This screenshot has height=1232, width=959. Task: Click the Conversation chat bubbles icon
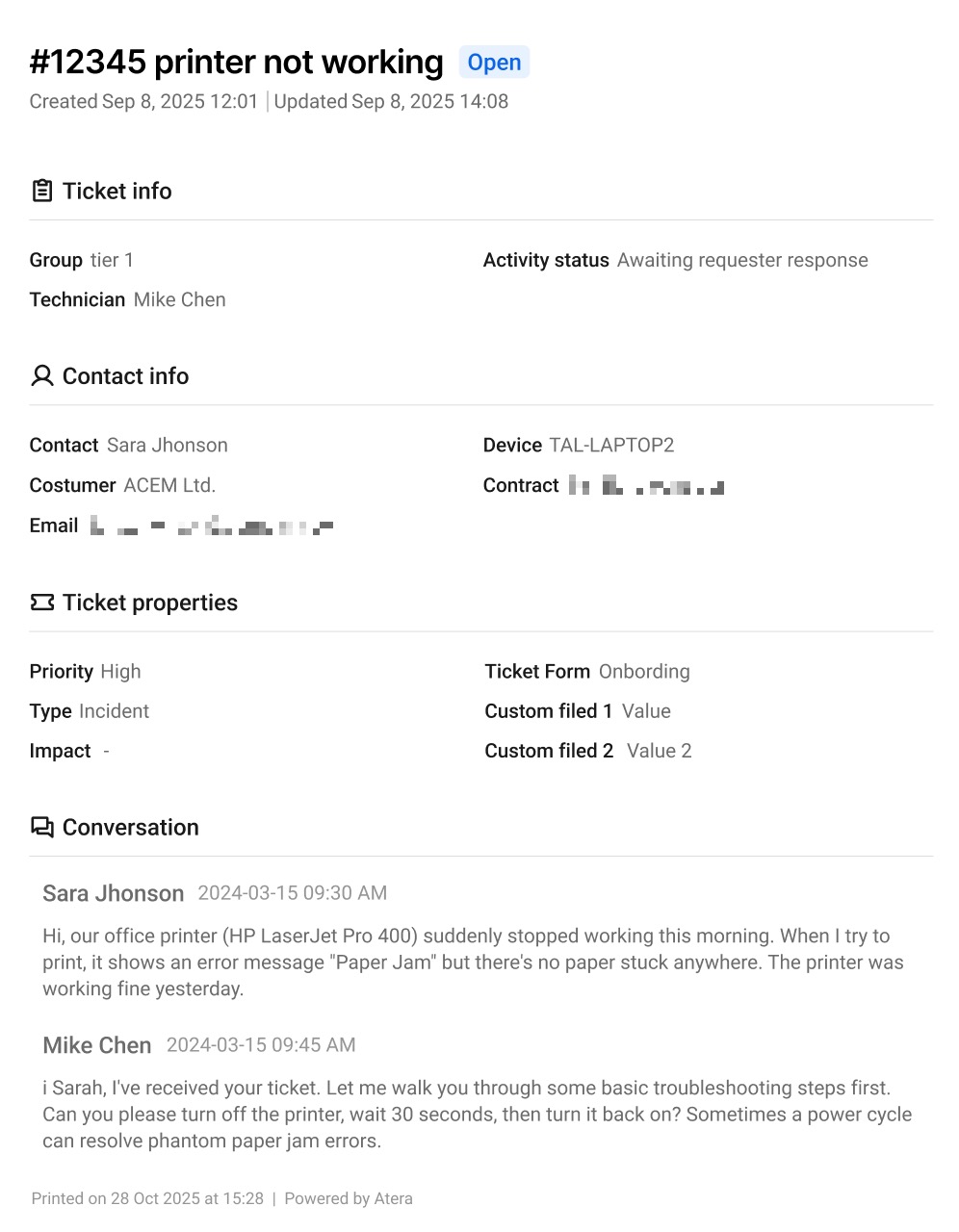pyautogui.click(x=42, y=827)
